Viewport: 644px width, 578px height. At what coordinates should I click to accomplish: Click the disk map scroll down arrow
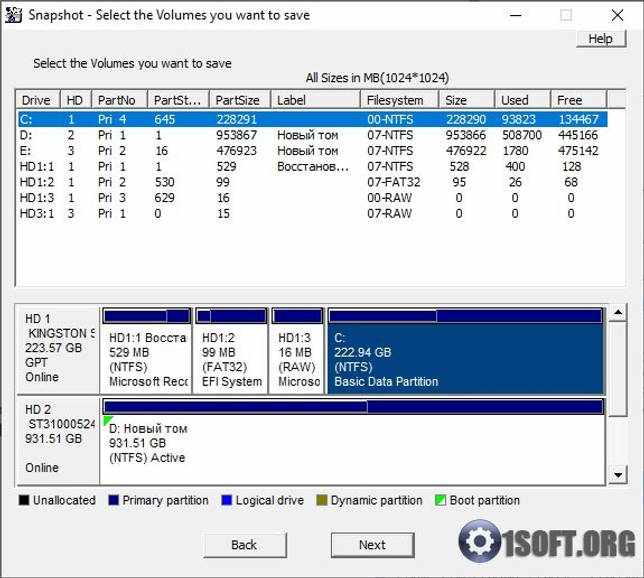click(617, 475)
